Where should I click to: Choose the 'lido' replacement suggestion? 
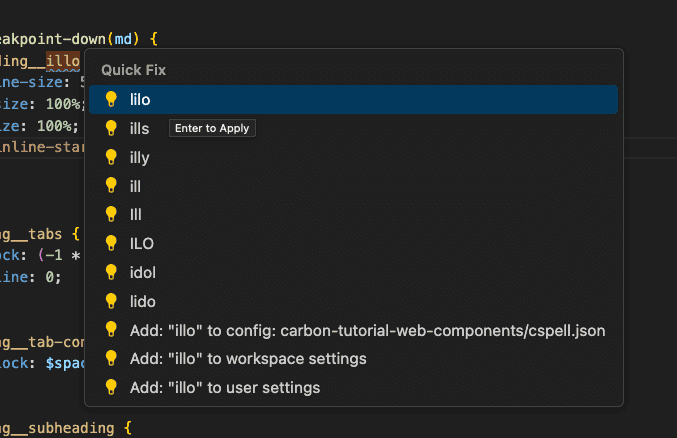[x=142, y=301]
